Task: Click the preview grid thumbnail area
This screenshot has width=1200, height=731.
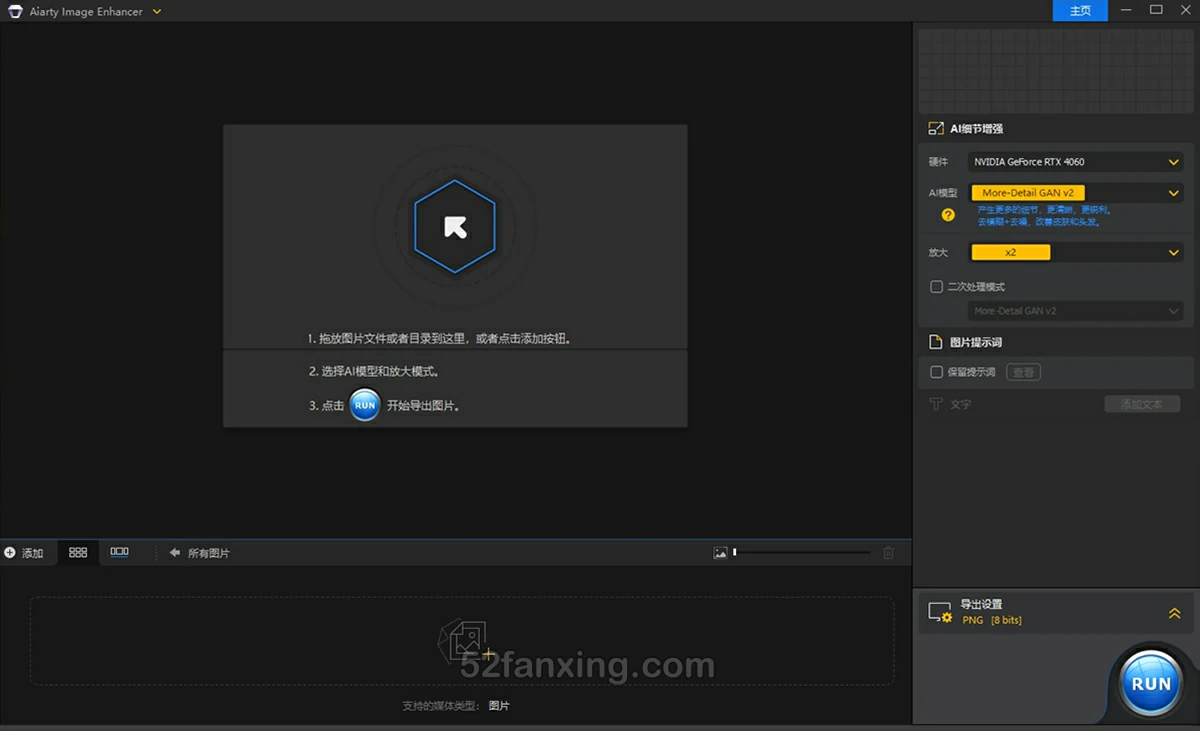Action: tap(1055, 70)
